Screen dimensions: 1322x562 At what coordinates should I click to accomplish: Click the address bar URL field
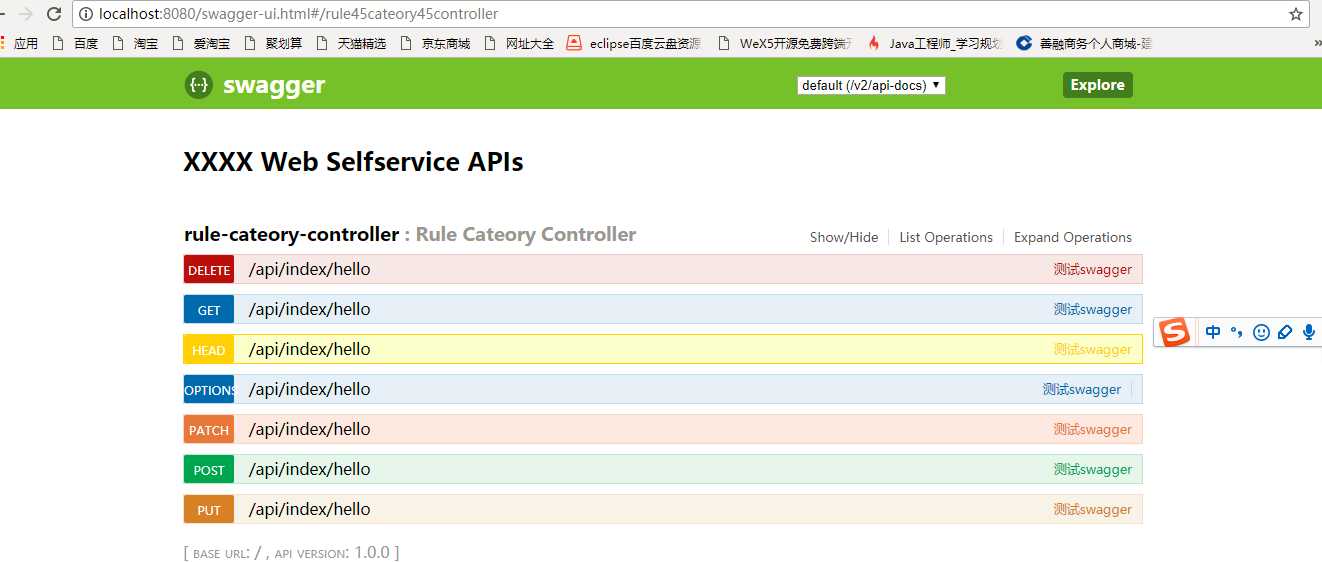click(x=690, y=14)
